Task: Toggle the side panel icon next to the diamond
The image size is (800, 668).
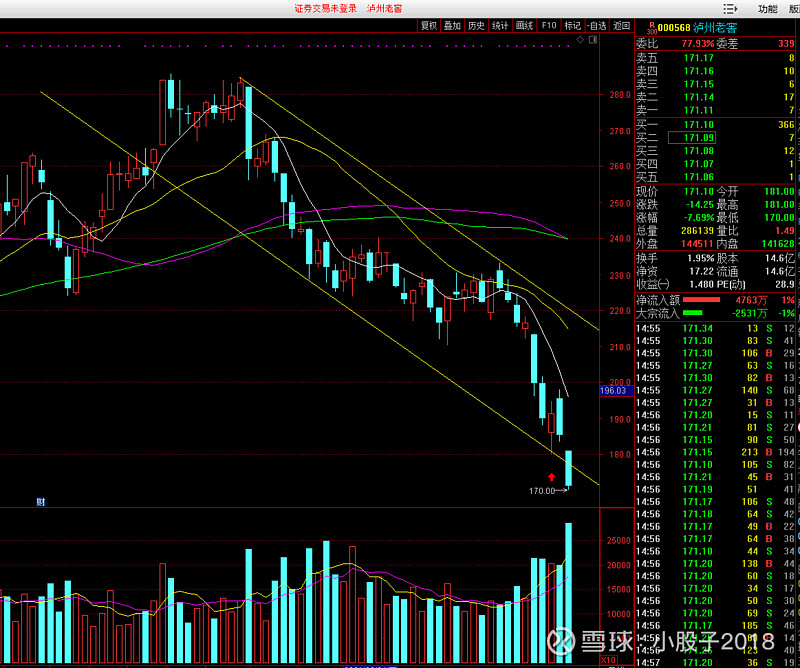Action: (593, 40)
